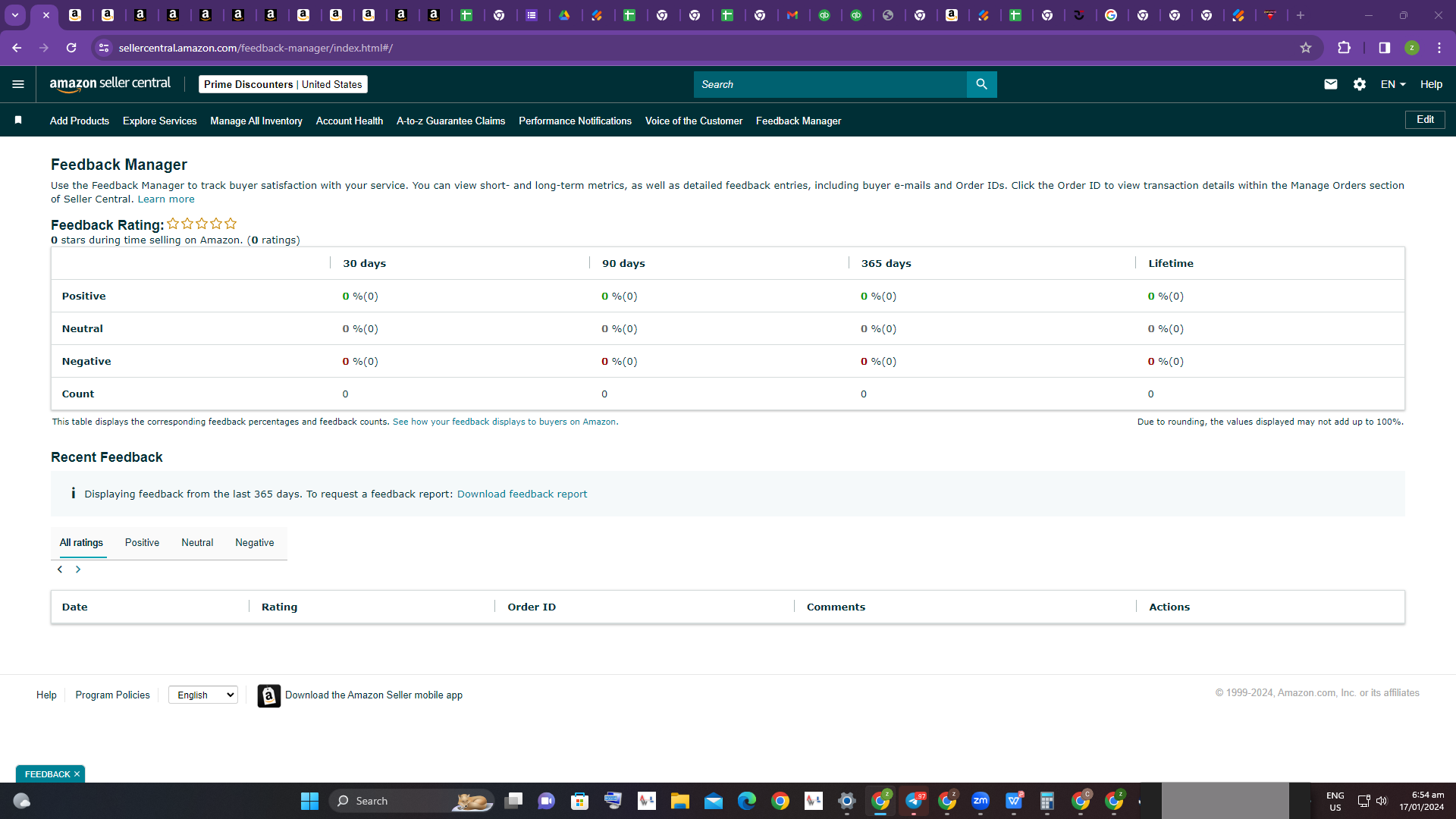Open Account Health page
This screenshot has height=819, width=1456.
[350, 121]
